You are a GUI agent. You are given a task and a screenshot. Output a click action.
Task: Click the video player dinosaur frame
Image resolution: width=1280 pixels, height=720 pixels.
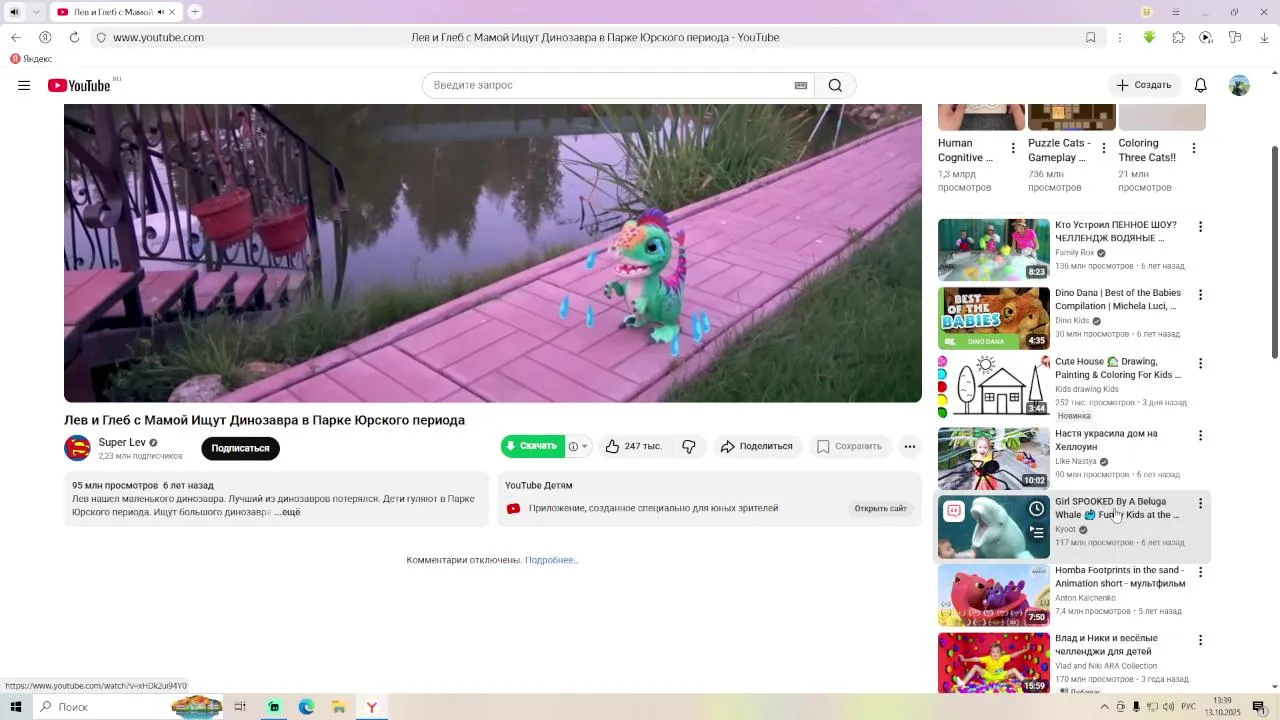(493, 253)
